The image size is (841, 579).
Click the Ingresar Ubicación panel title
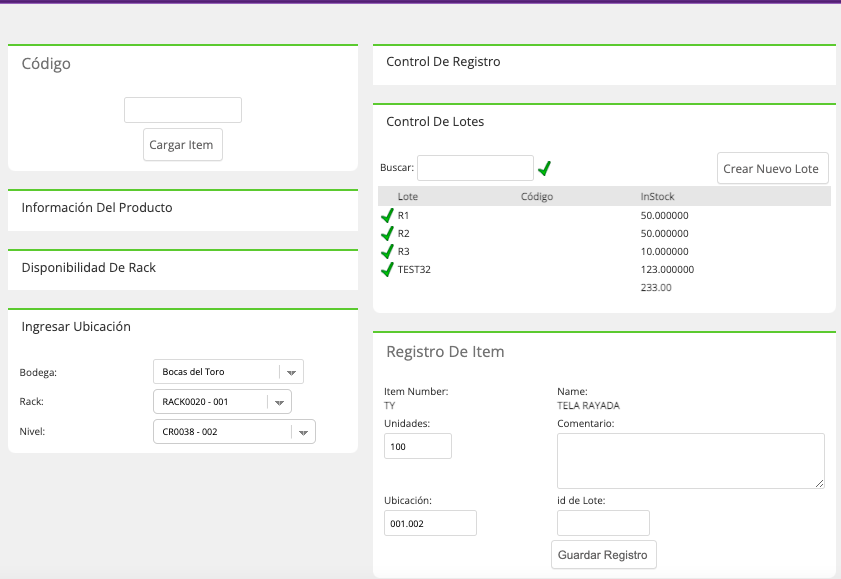(76, 327)
